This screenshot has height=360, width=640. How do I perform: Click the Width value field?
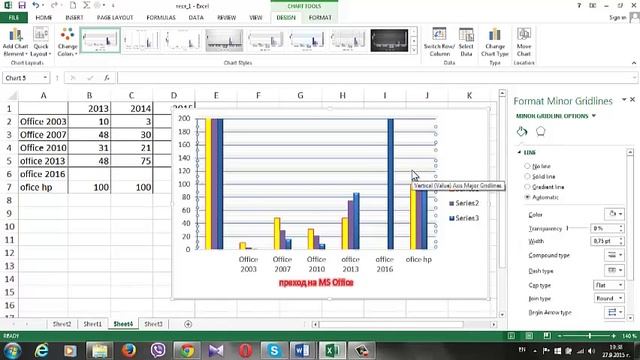(605, 241)
